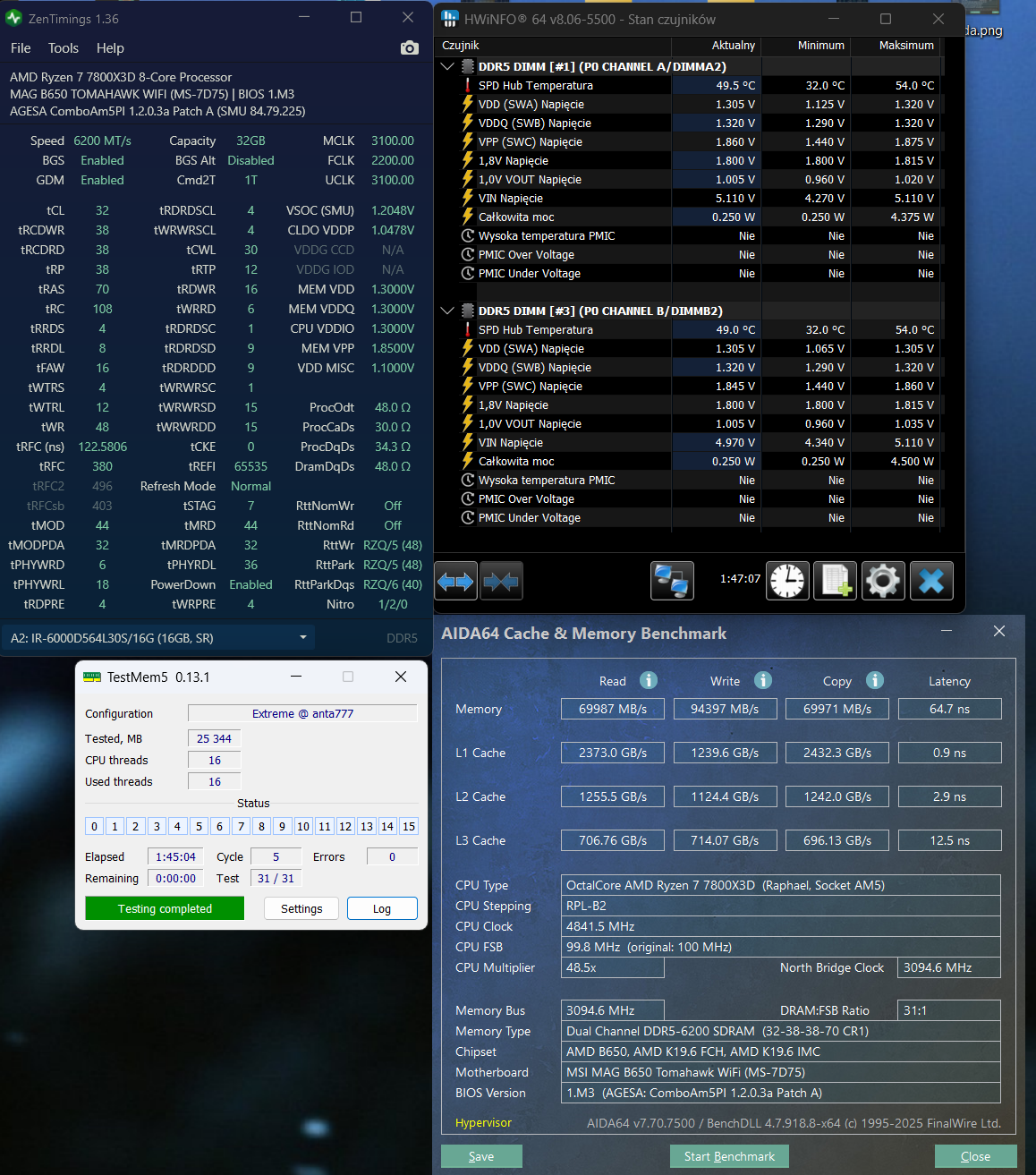Select TestMem5 status thread box 8
This screenshot has height=1175, width=1036.
coord(261,826)
